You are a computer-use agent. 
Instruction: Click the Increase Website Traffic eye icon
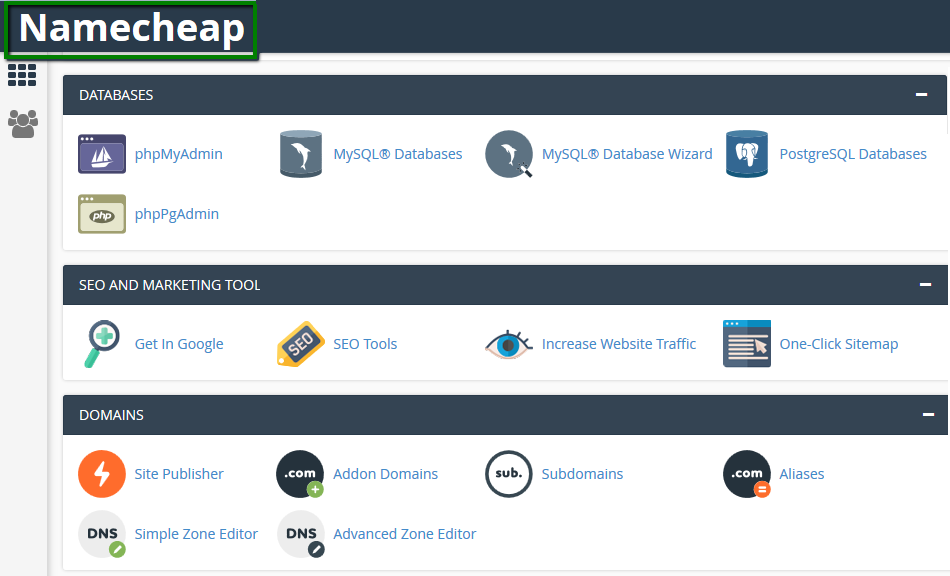point(509,345)
